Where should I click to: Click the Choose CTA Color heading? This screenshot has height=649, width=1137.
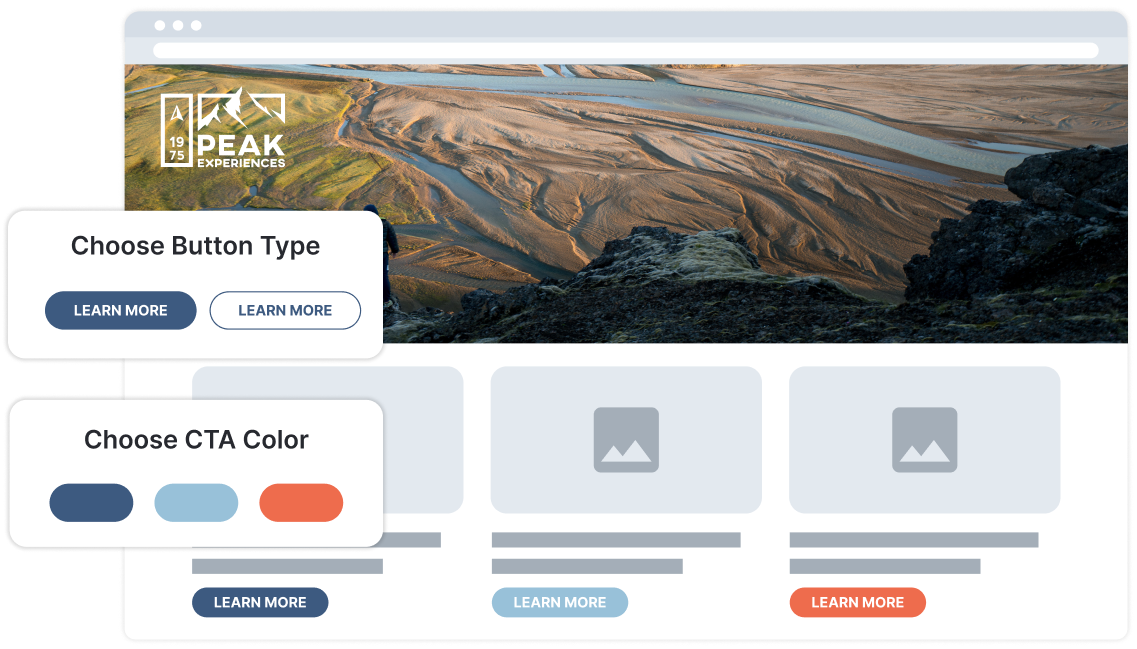[196, 439]
